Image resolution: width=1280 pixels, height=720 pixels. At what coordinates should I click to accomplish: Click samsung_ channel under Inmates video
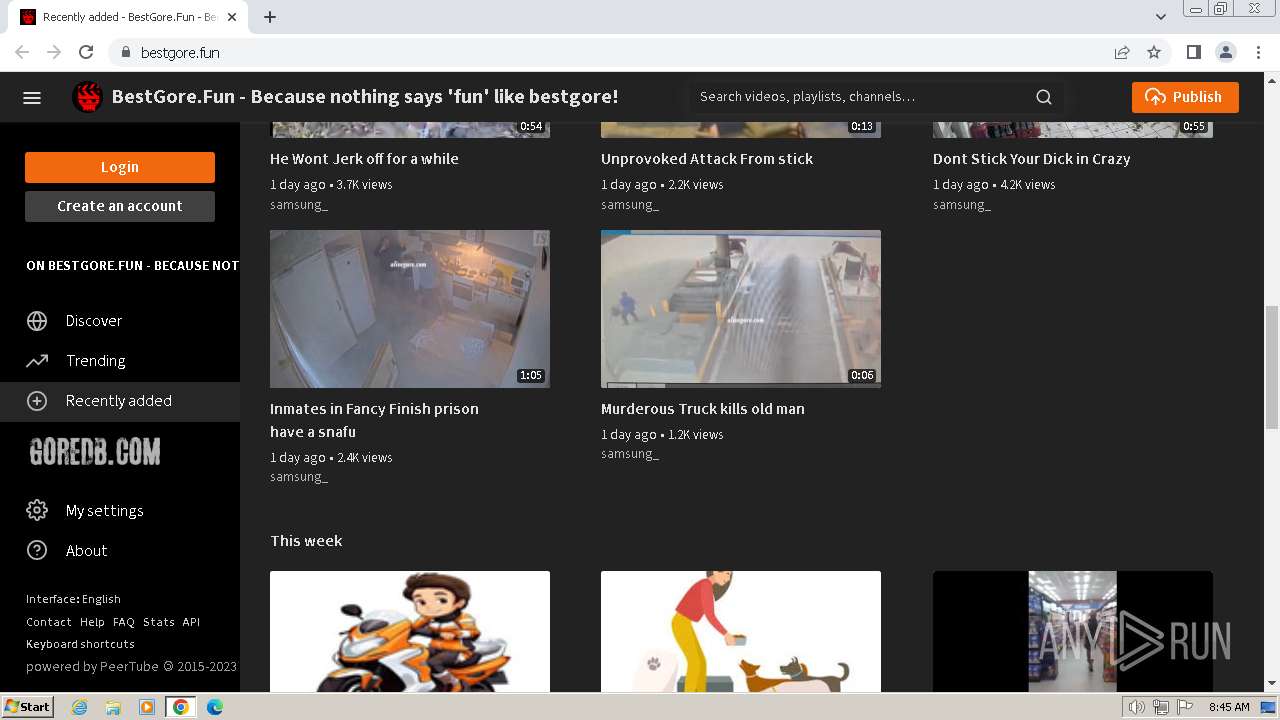pos(299,477)
